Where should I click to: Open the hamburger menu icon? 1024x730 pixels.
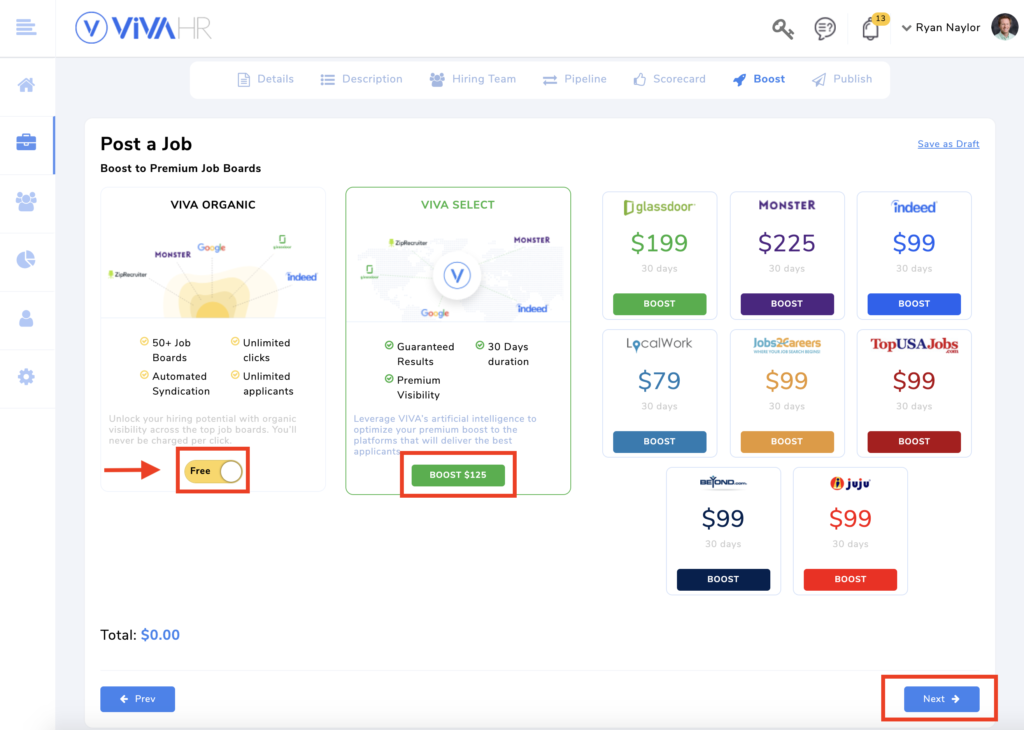tap(26, 27)
